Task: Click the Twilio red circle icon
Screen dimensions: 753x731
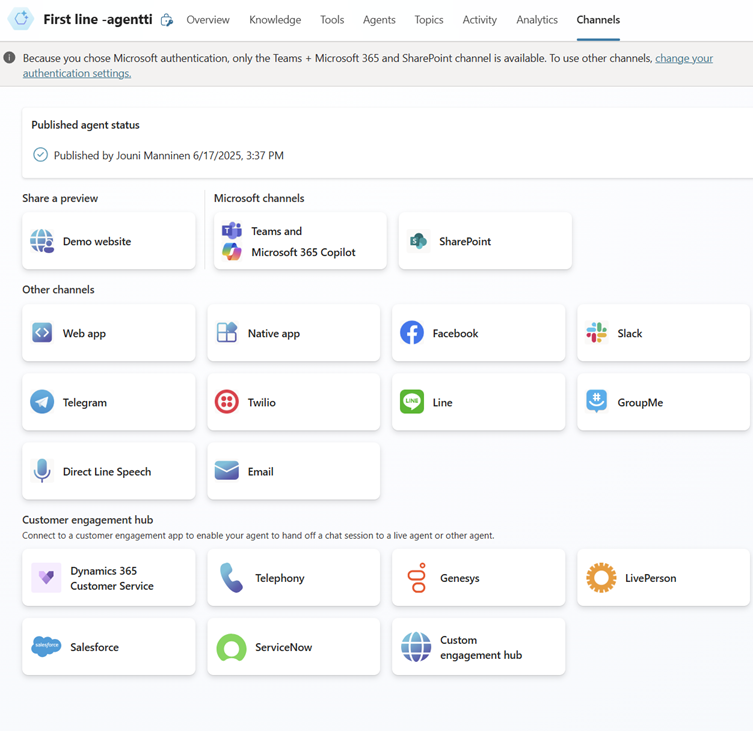Action: click(x=227, y=402)
